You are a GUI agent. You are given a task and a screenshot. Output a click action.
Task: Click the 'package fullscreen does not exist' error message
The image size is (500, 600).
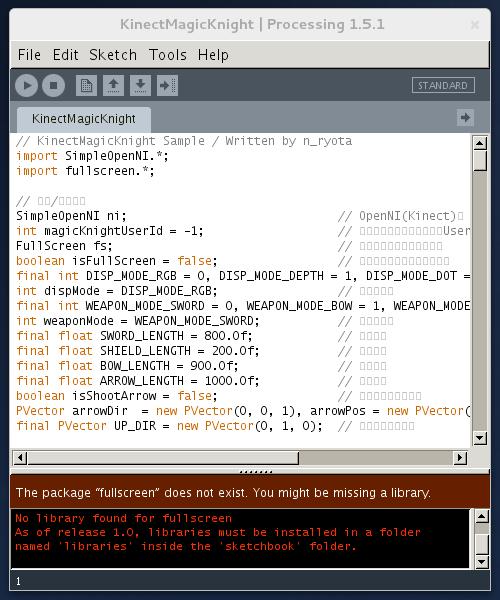[x=223, y=492]
